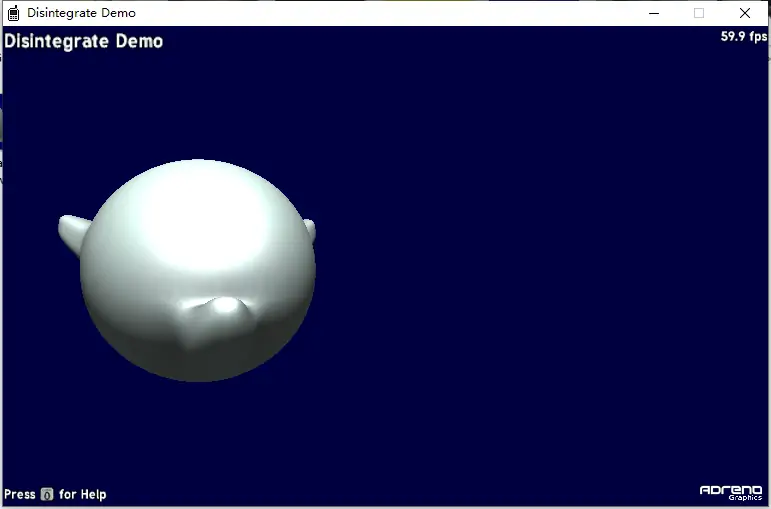Click the 0 key icon beside Help
Image resolution: width=771 pixels, height=509 pixels.
coord(47,494)
